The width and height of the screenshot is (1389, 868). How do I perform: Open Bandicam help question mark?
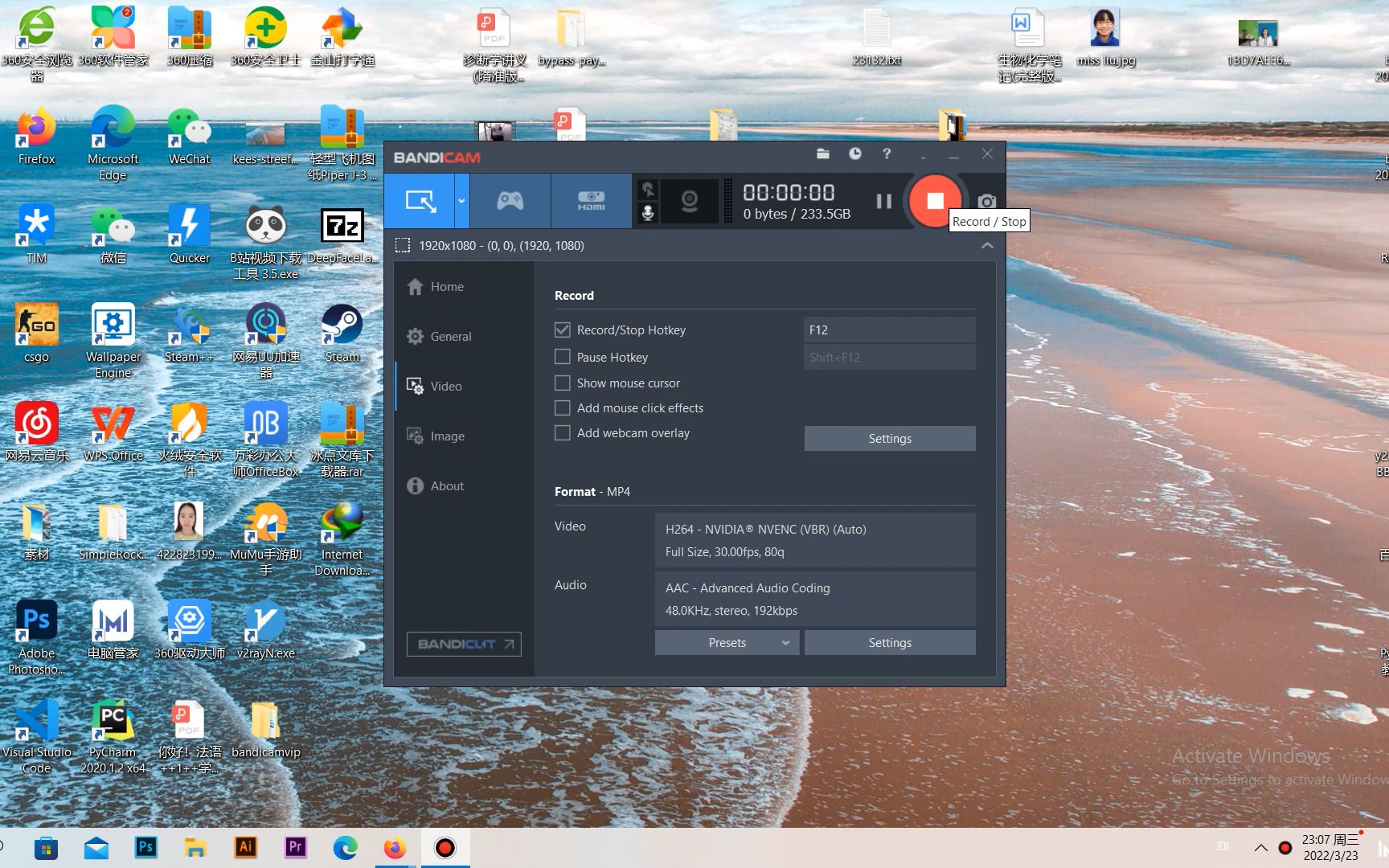point(887,154)
